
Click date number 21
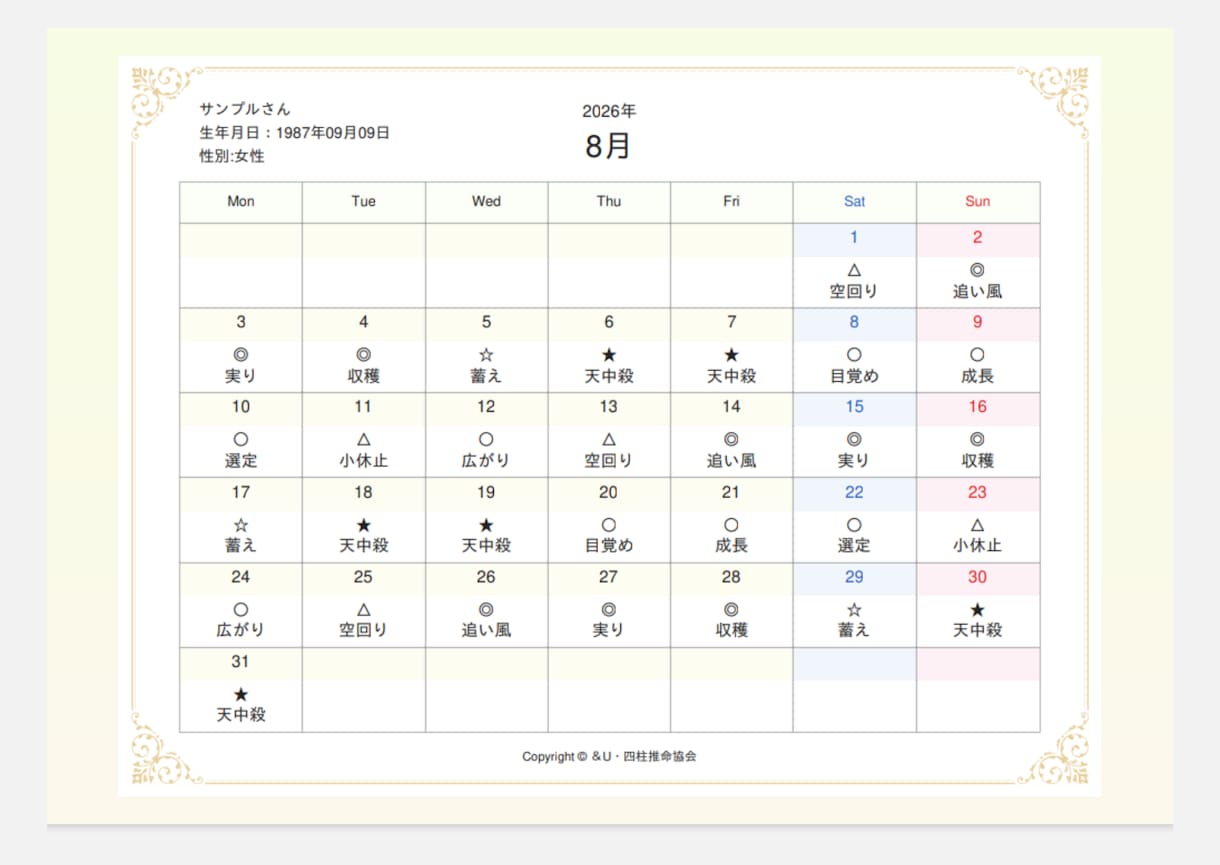tap(731, 492)
